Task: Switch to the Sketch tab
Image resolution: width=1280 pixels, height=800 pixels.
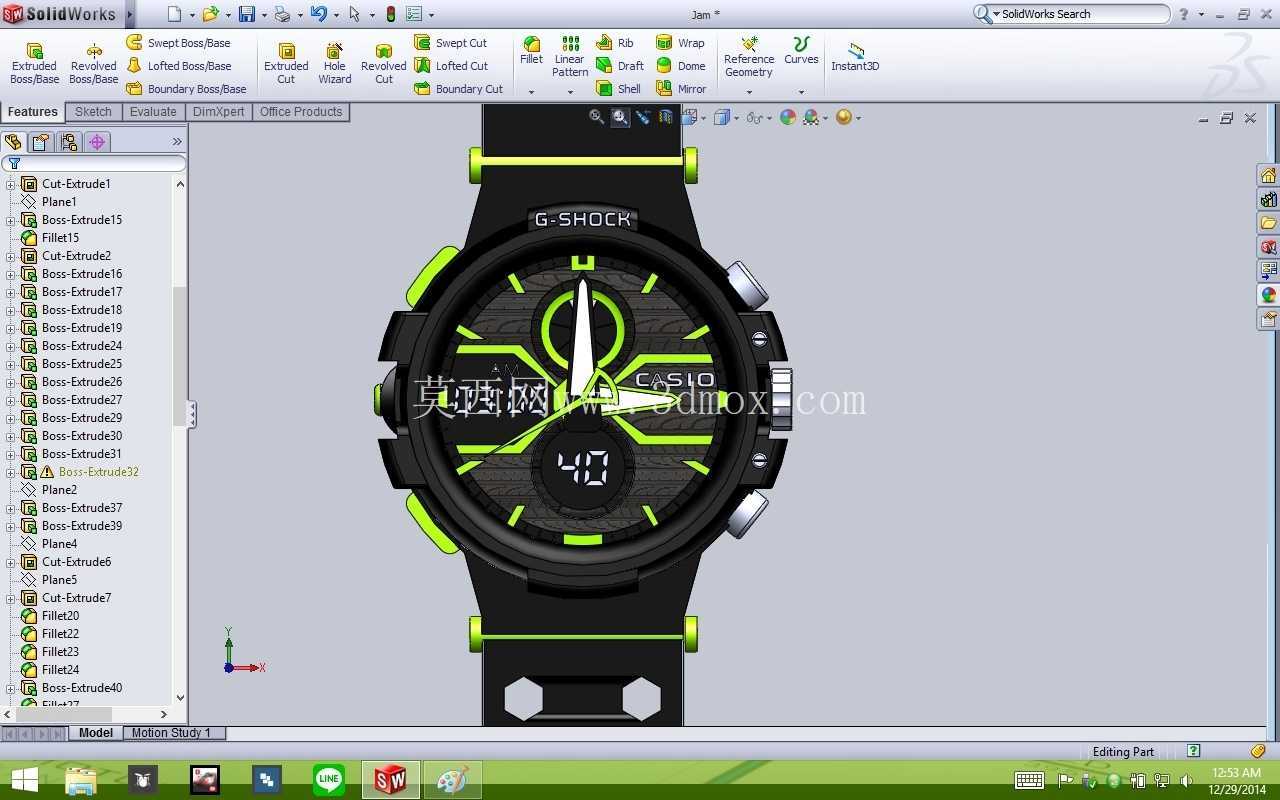Action: coord(93,112)
